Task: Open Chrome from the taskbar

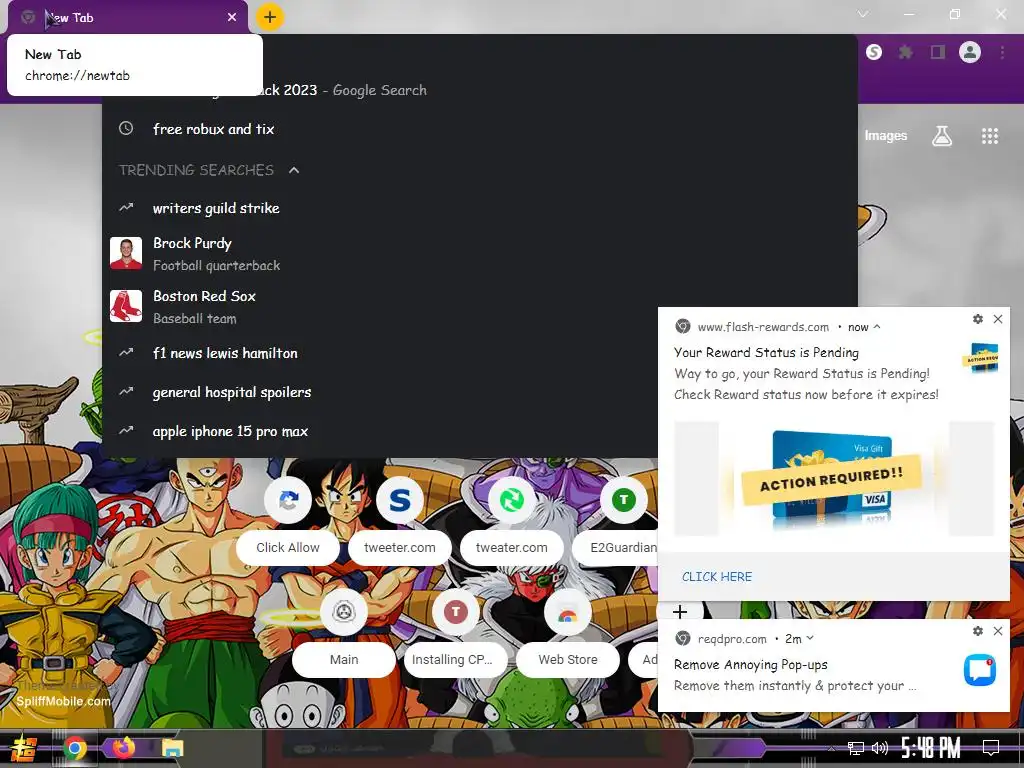Action: coord(74,748)
